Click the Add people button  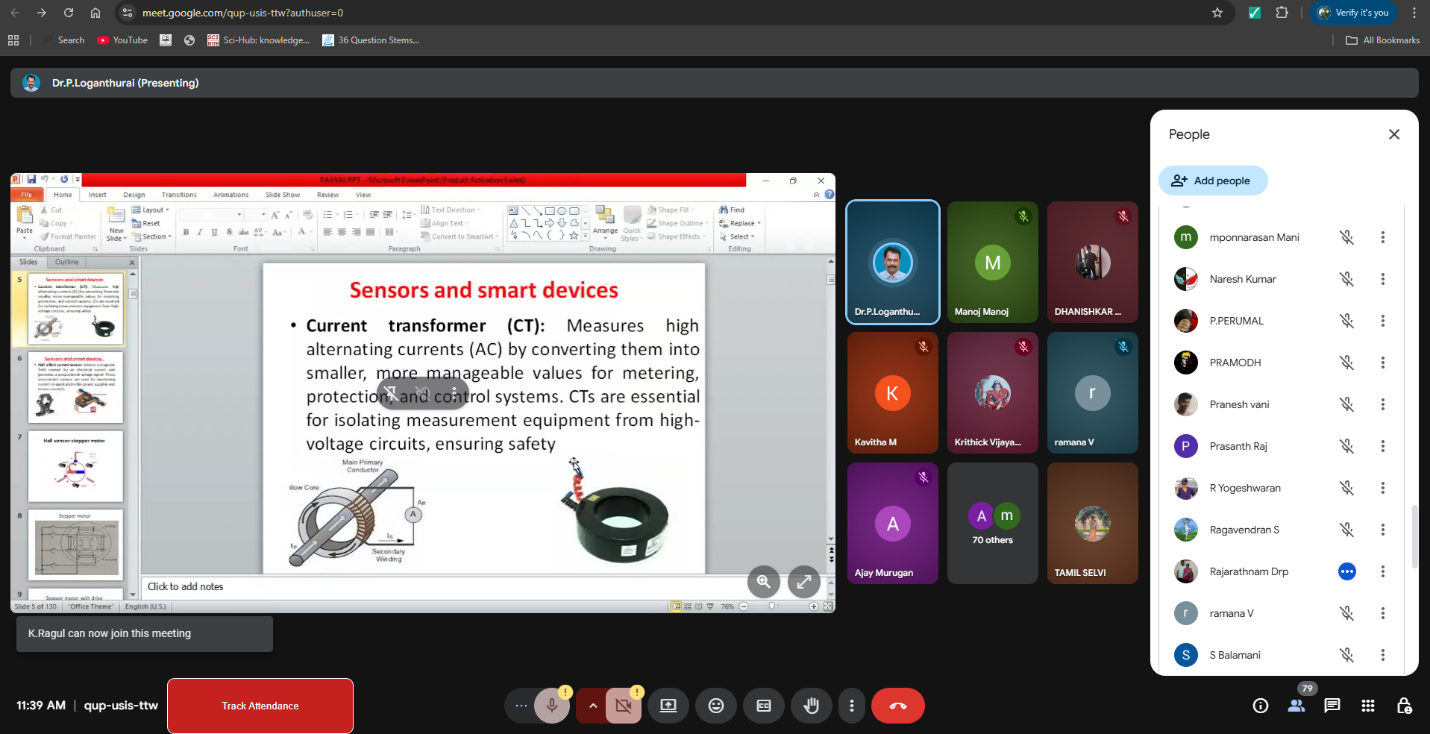coord(1212,181)
